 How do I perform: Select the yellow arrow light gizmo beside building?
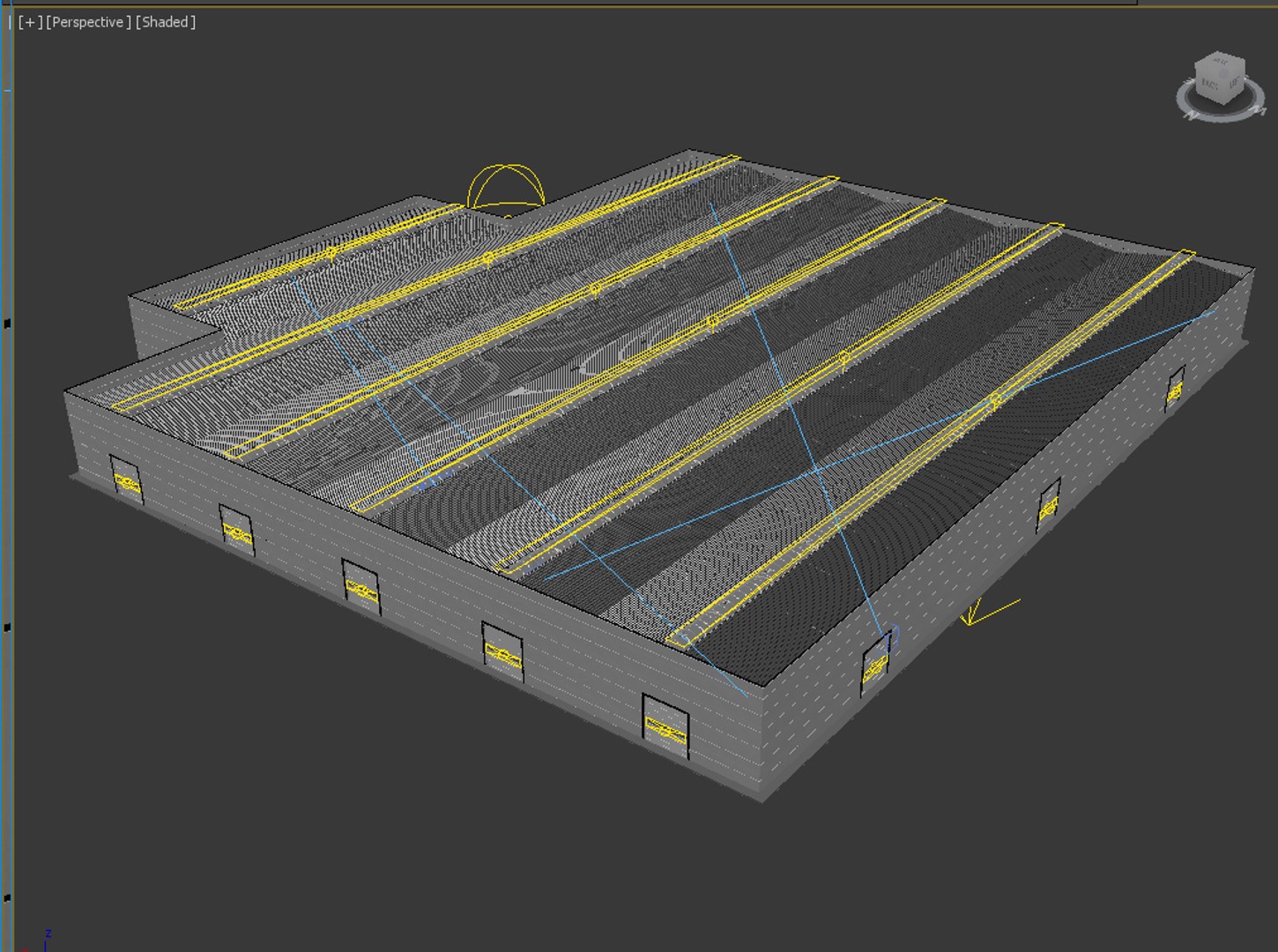click(x=990, y=612)
